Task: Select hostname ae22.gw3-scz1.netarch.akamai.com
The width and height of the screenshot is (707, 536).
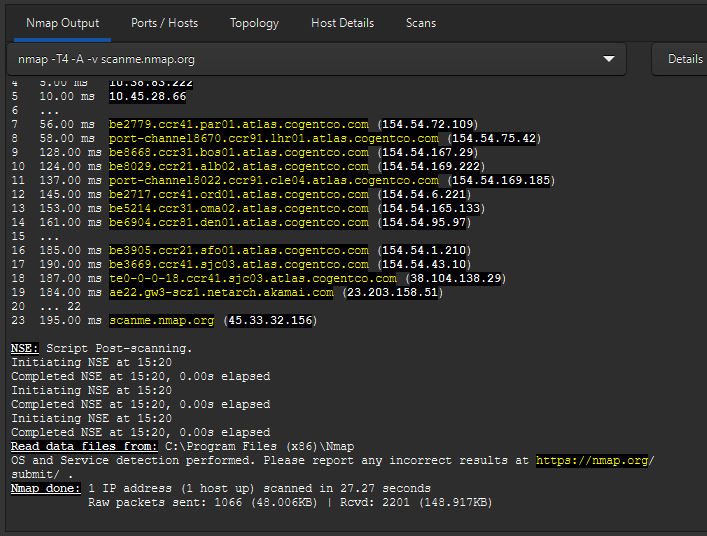Action: pos(221,292)
